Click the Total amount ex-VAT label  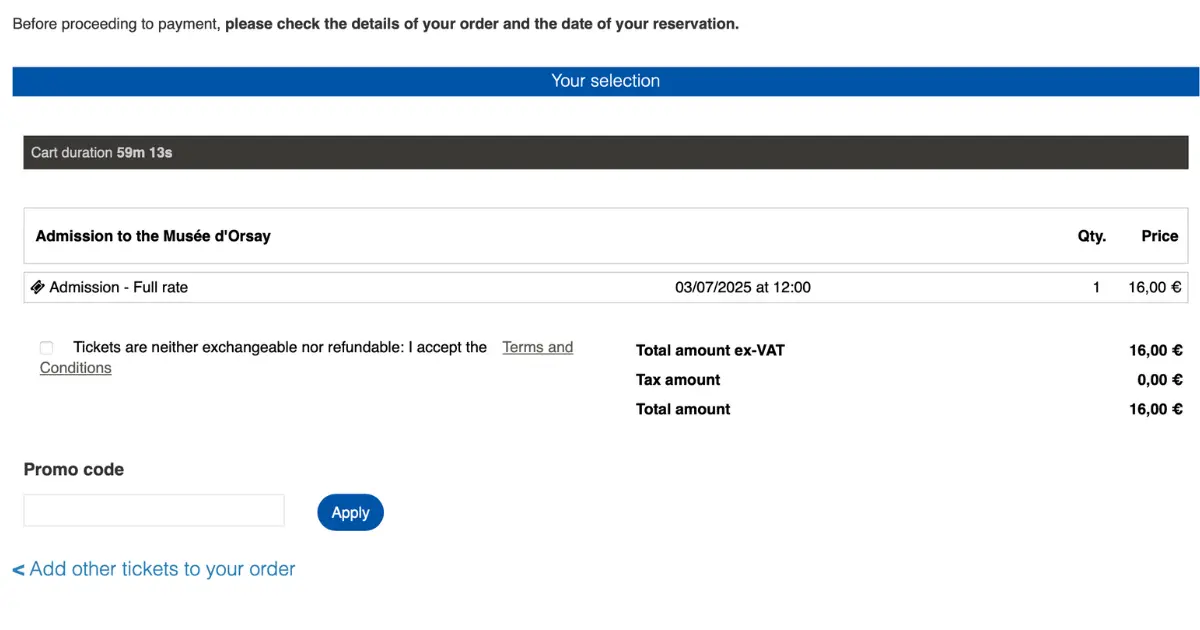(710, 350)
